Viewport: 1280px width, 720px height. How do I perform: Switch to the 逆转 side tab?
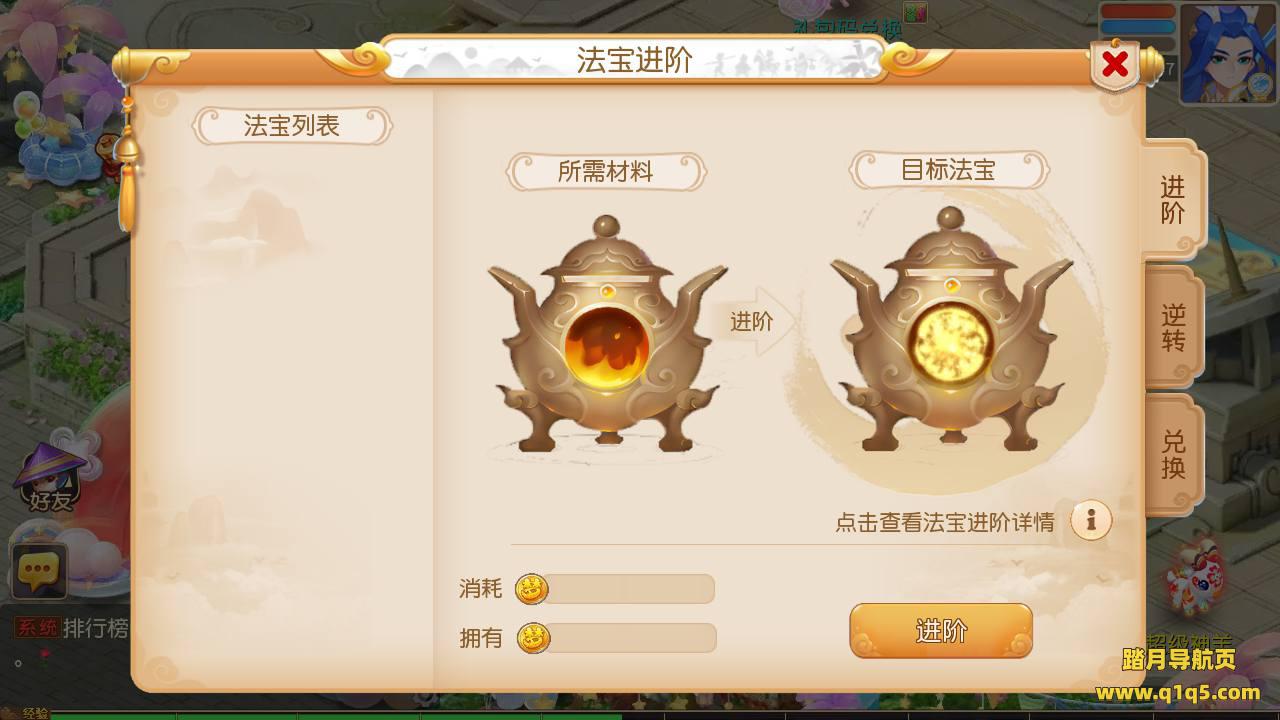click(x=1173, y=328)
